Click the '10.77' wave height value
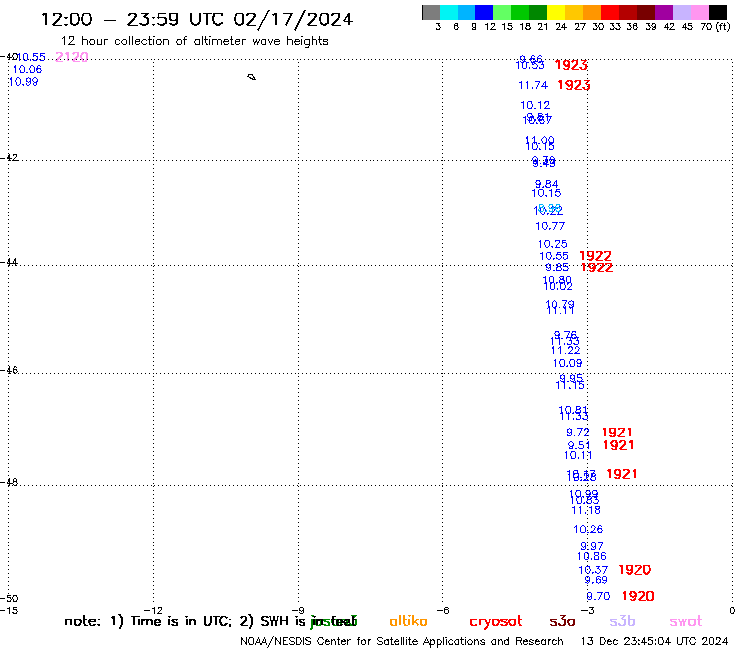The height and width of the screenshot is (650, 740). [550, 226]
